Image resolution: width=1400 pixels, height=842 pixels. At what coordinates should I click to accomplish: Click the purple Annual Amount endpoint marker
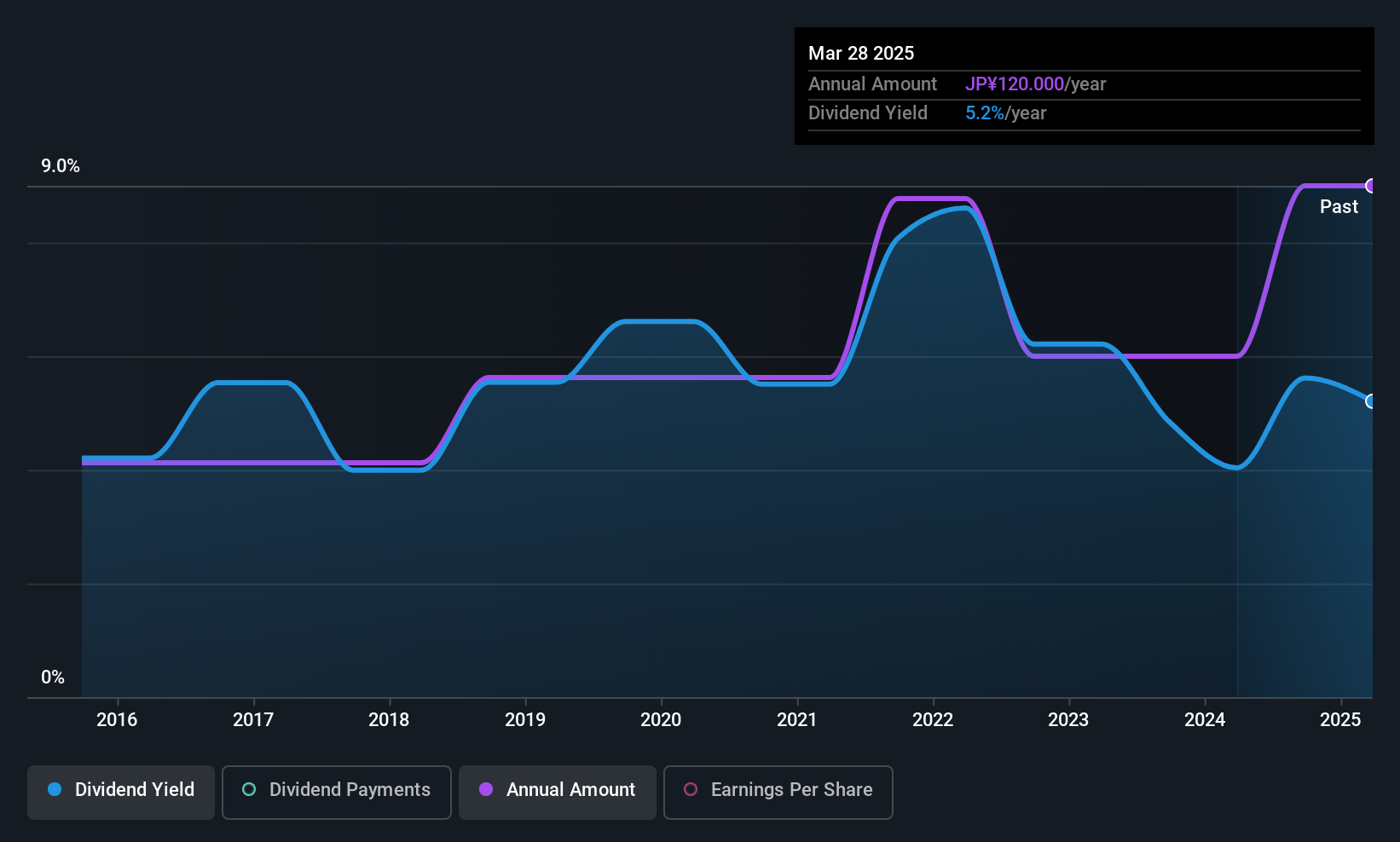tap(1371, 186)
